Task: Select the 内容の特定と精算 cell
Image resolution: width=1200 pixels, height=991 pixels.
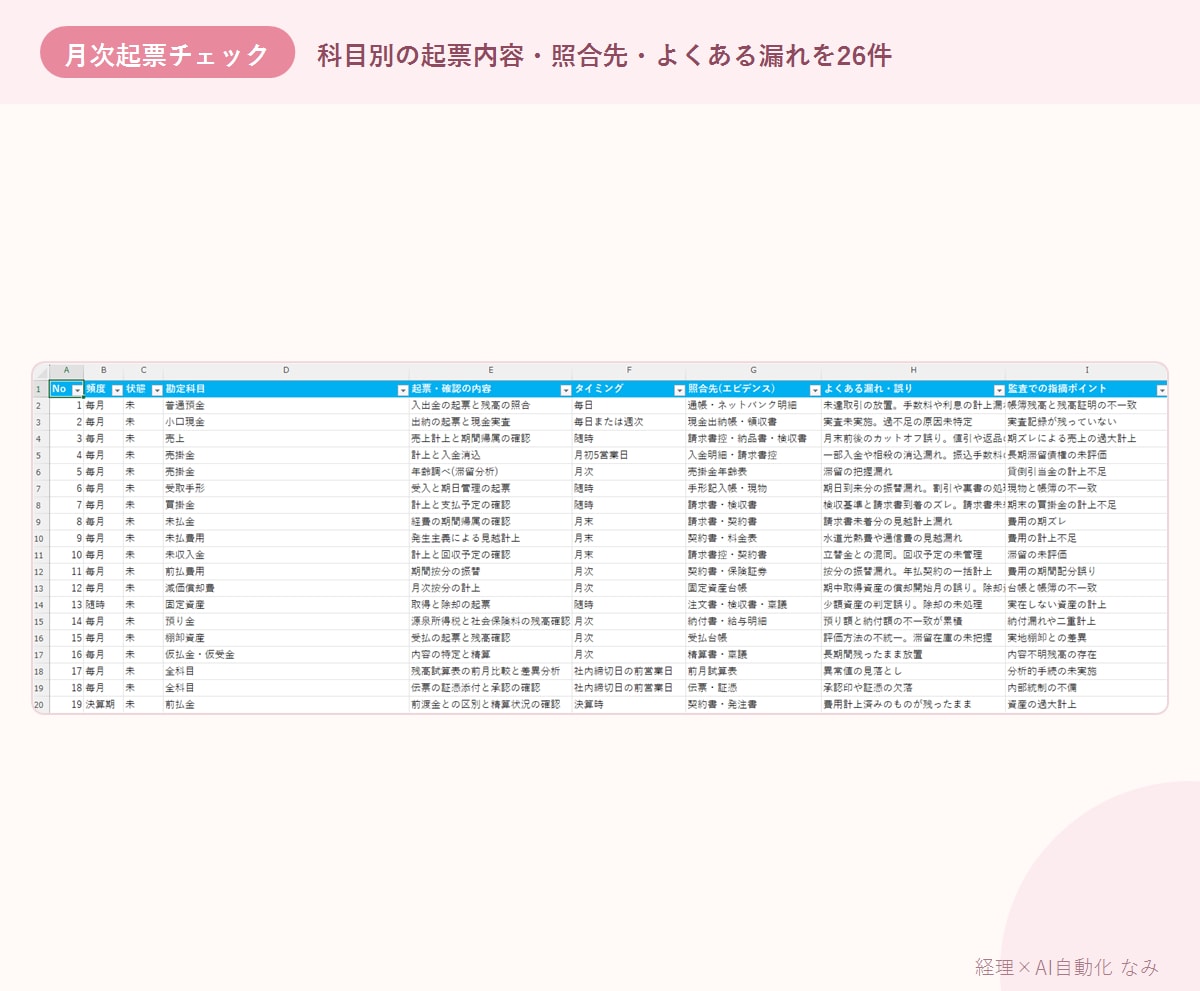Action: pos(491,654)
